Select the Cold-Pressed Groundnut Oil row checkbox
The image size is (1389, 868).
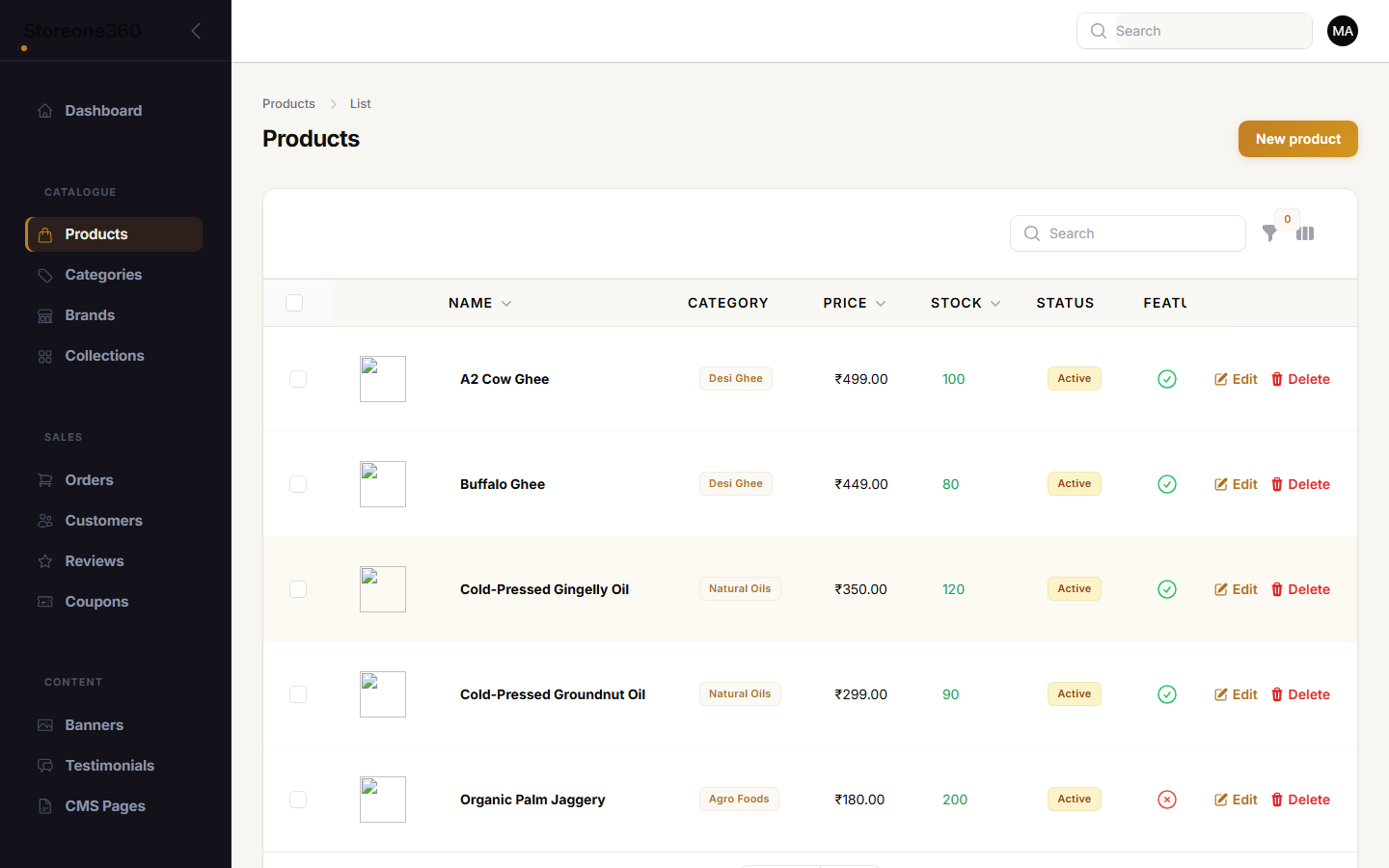pyautogui.click(x=298, y=694)
